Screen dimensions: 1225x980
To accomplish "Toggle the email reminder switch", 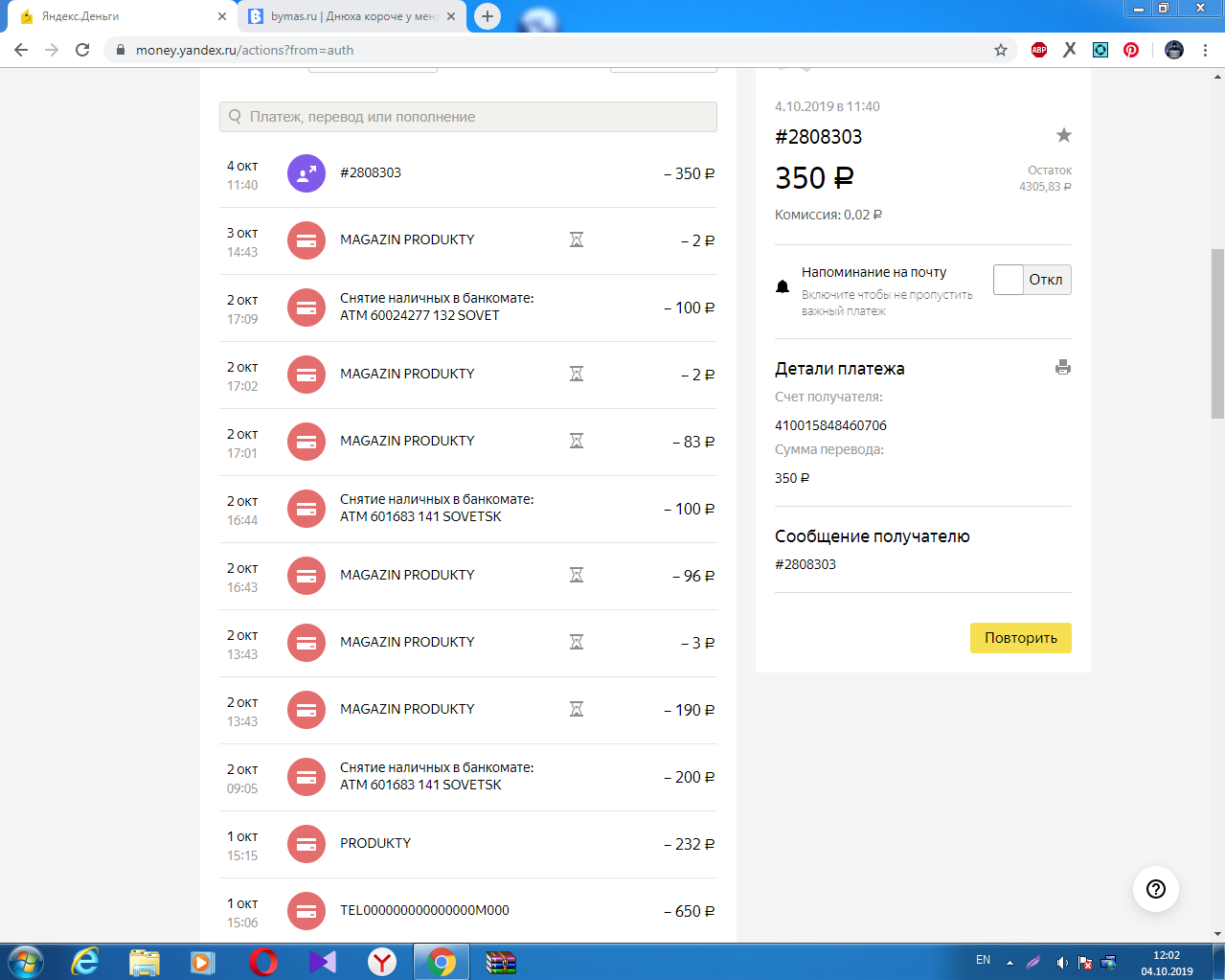I will (1032, 280).
